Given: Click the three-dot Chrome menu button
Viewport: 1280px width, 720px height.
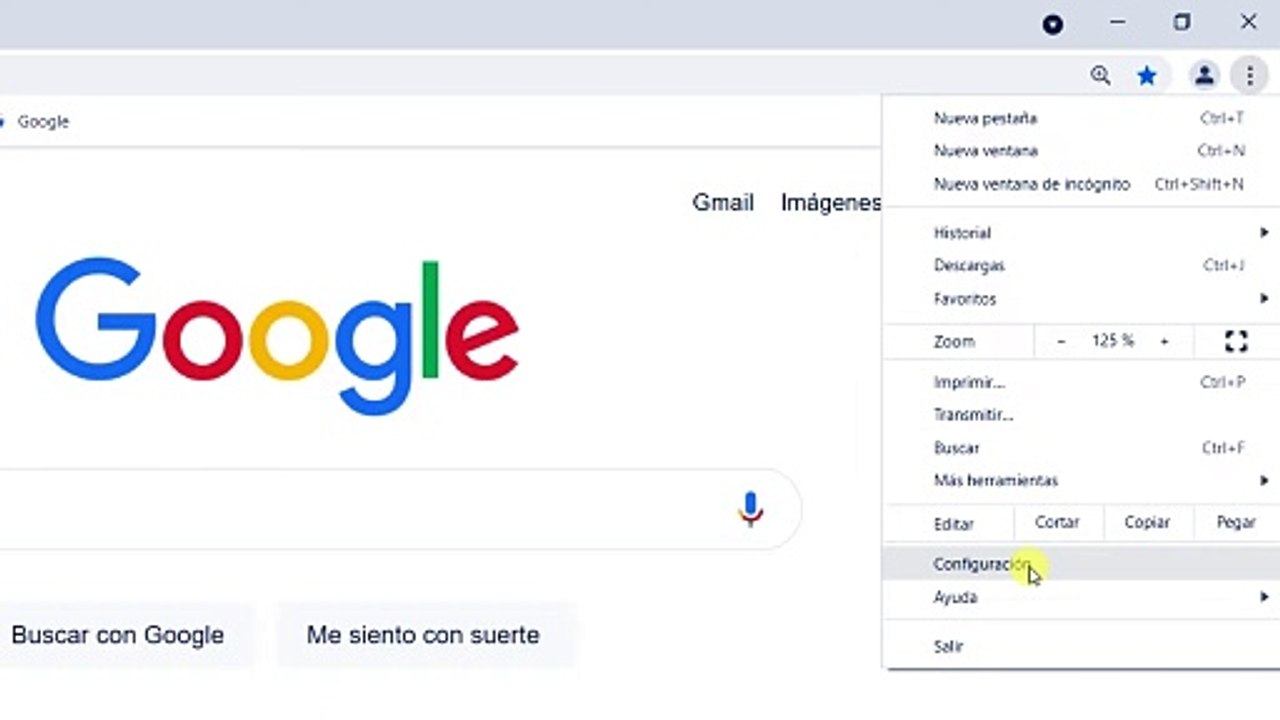Looking at the screenshot, I should click(1249, 75).
